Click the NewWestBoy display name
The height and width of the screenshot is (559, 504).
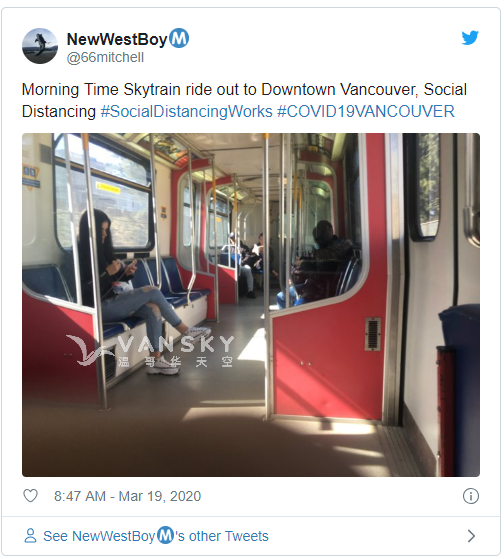[117, 39]
